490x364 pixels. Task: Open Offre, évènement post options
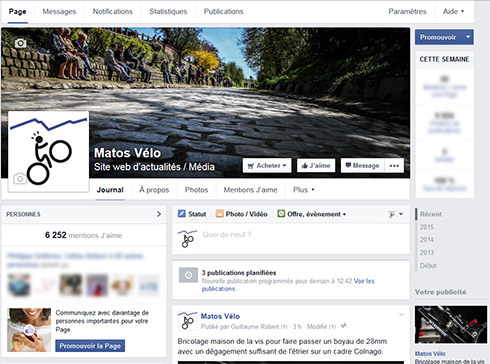pos(312,214)
